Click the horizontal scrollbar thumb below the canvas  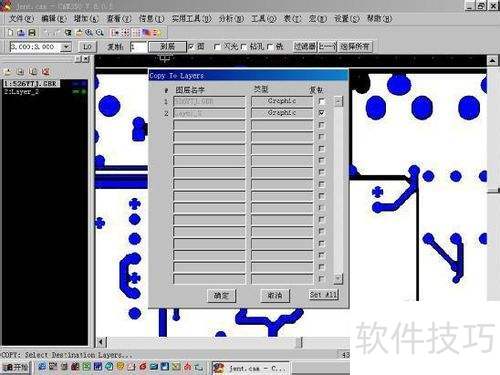[299, 342]
